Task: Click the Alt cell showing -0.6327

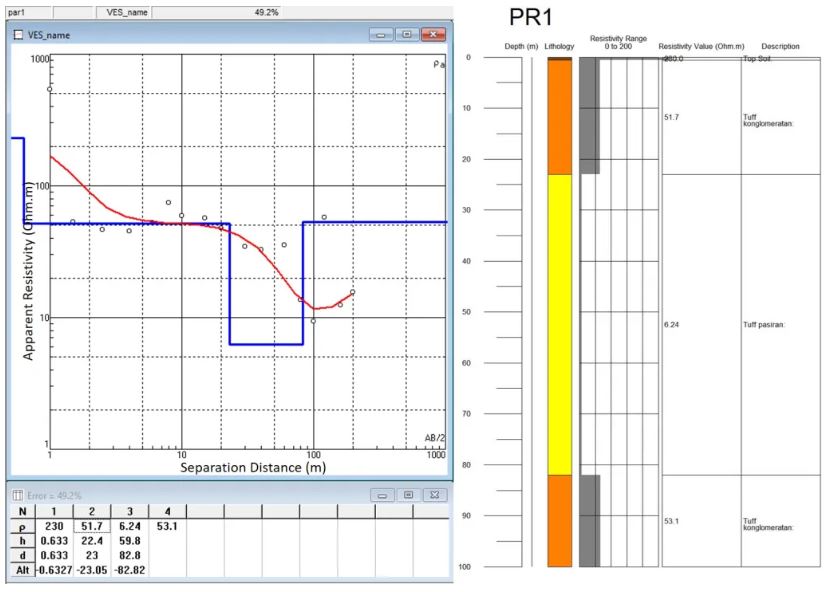Action: 54,570
